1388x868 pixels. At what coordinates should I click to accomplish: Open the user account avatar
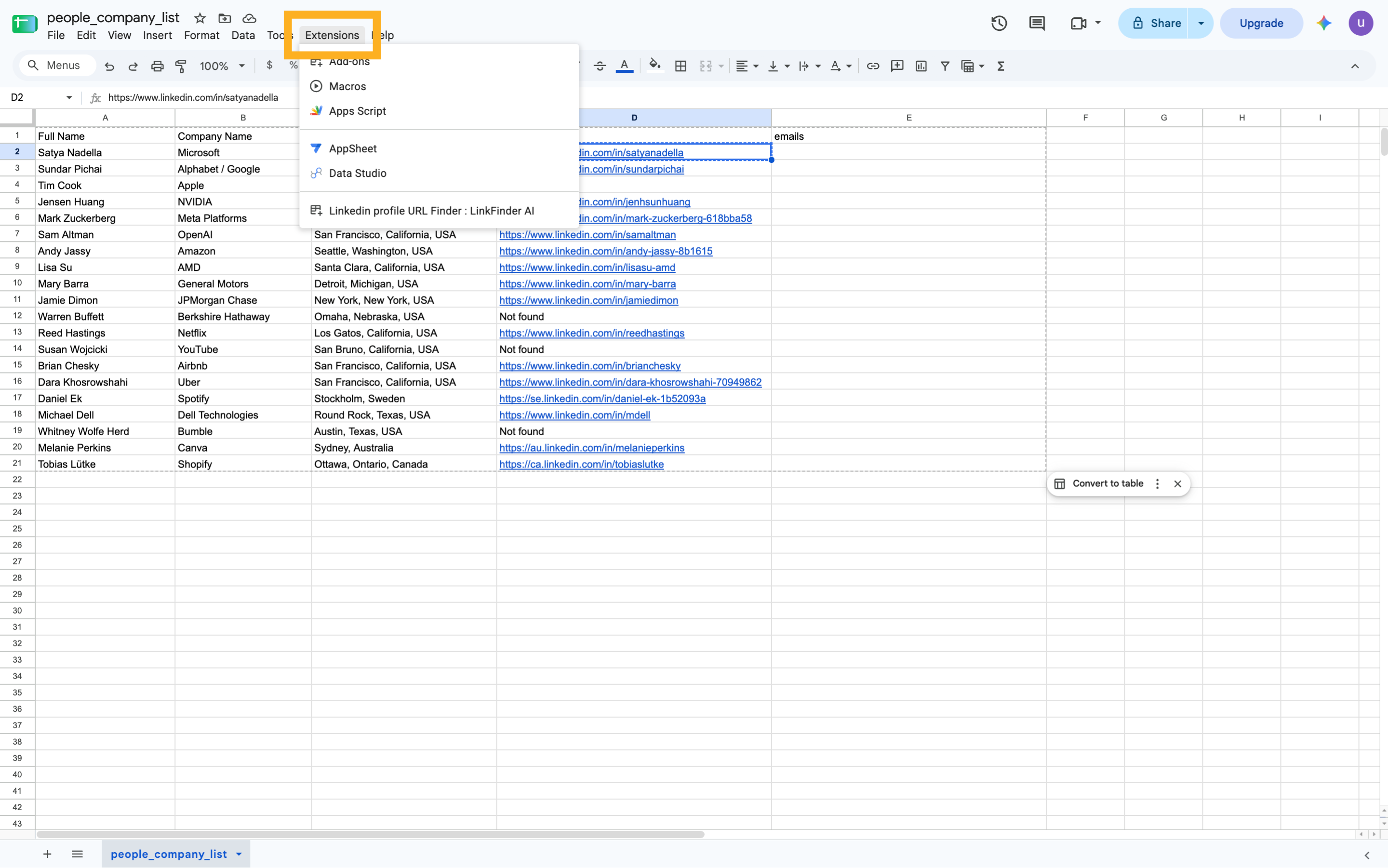(1361, 23)
